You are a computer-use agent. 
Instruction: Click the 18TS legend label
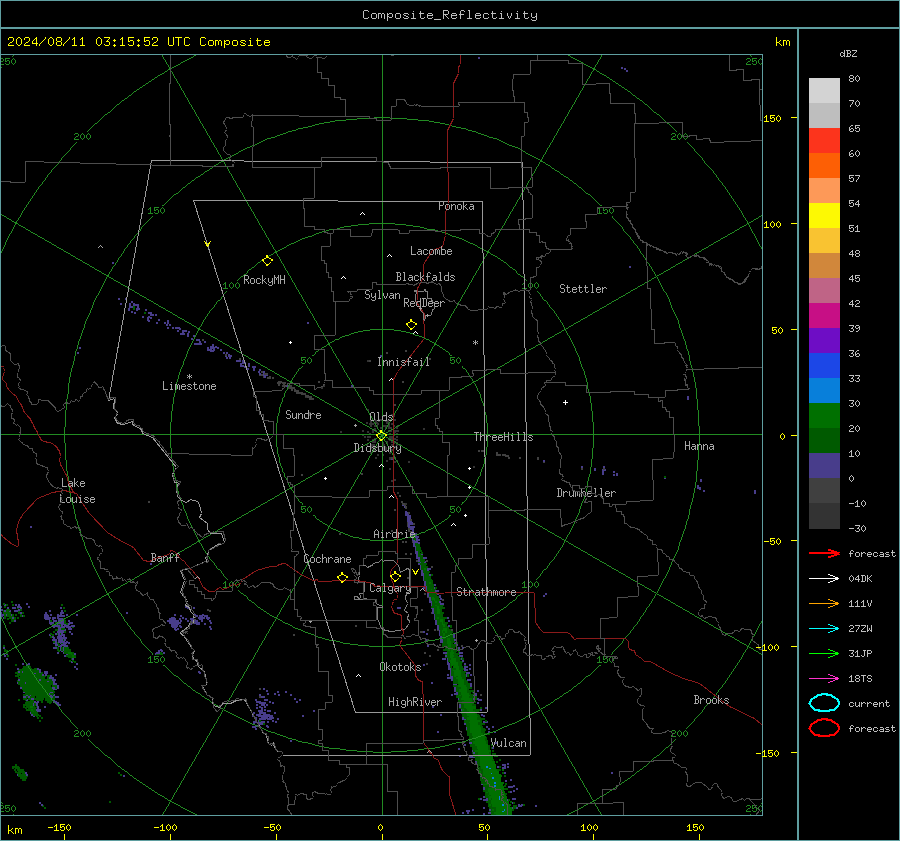pyautogui.click(x=860, y=679)
